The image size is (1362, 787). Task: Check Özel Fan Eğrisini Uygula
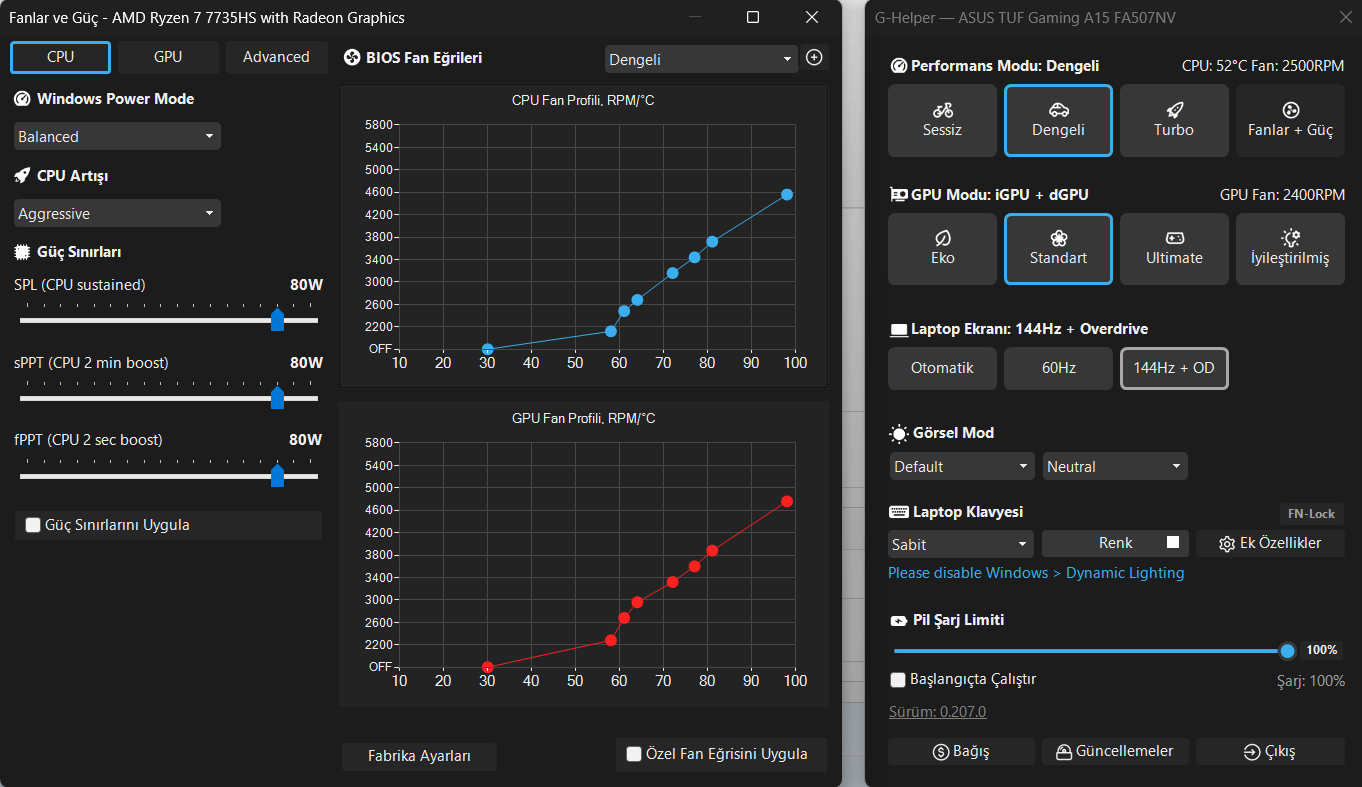[634, 754]
